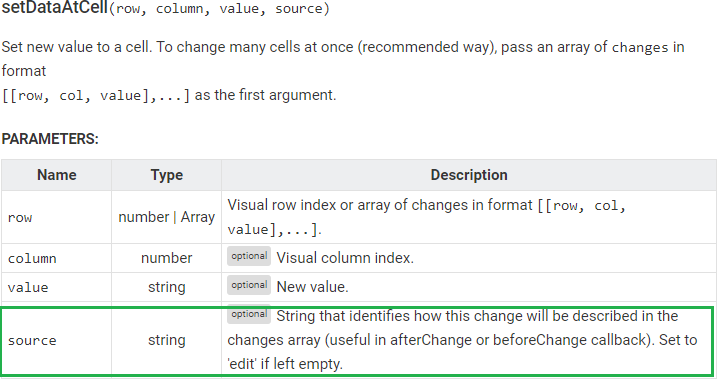Click the '[[row, col, value],...]' code in the intro
722x388 pixels.
[x=96, y=95]
